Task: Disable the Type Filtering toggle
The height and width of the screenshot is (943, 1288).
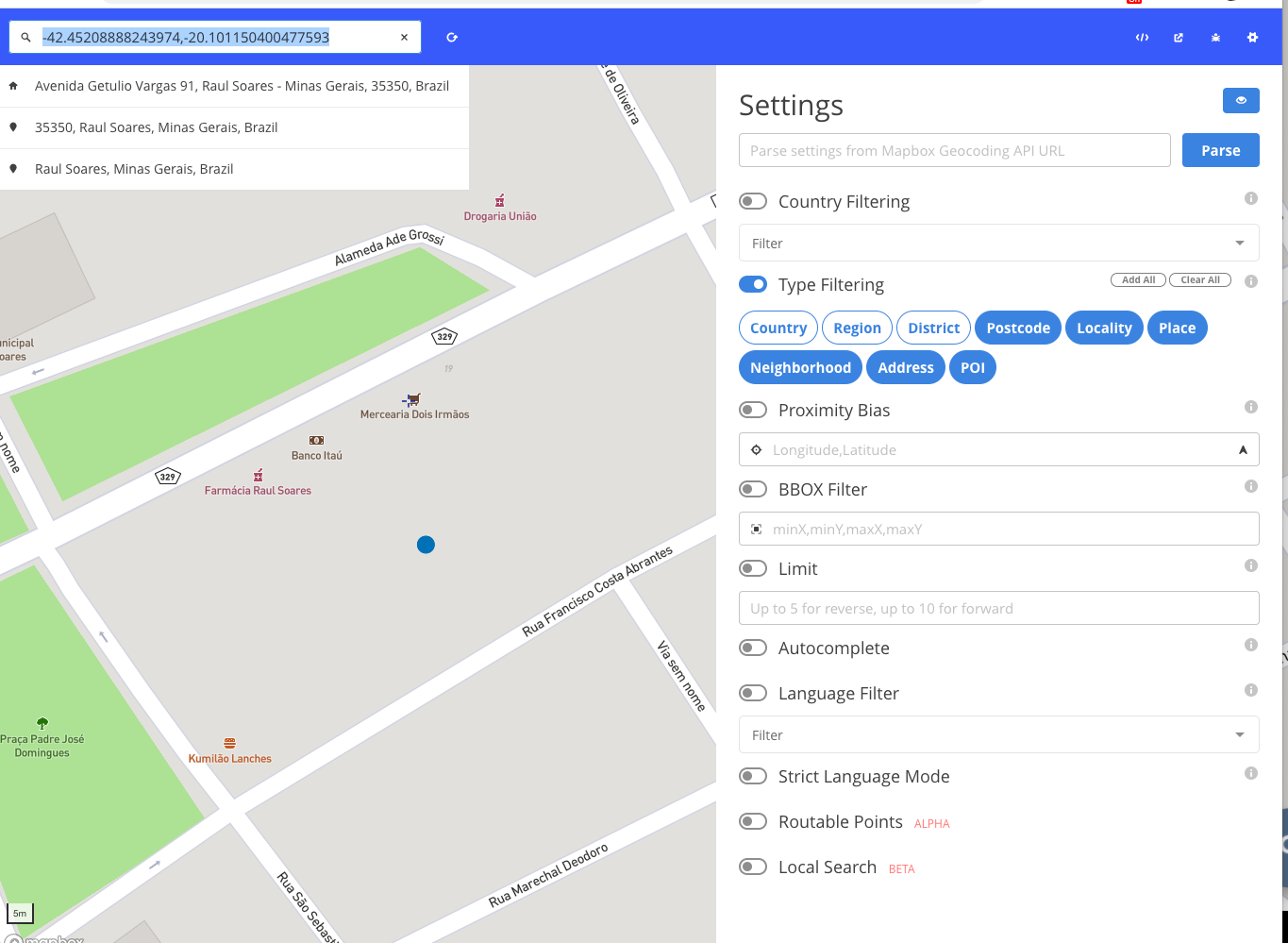Action: coord(753,283)
